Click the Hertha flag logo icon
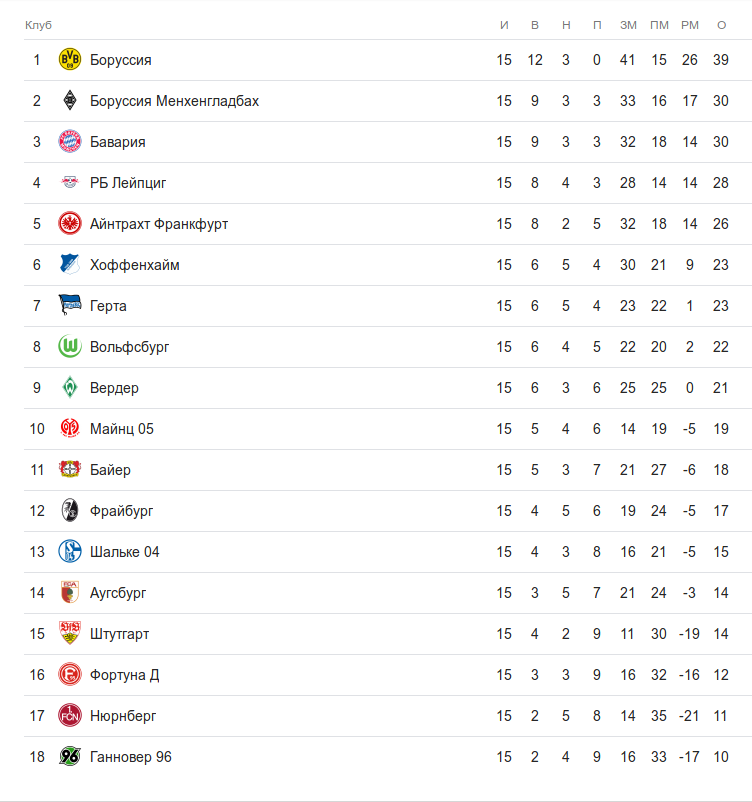Image resolution: width=752 pixels, height=802 pixels. pyautogui.click(x=69, y=306)
